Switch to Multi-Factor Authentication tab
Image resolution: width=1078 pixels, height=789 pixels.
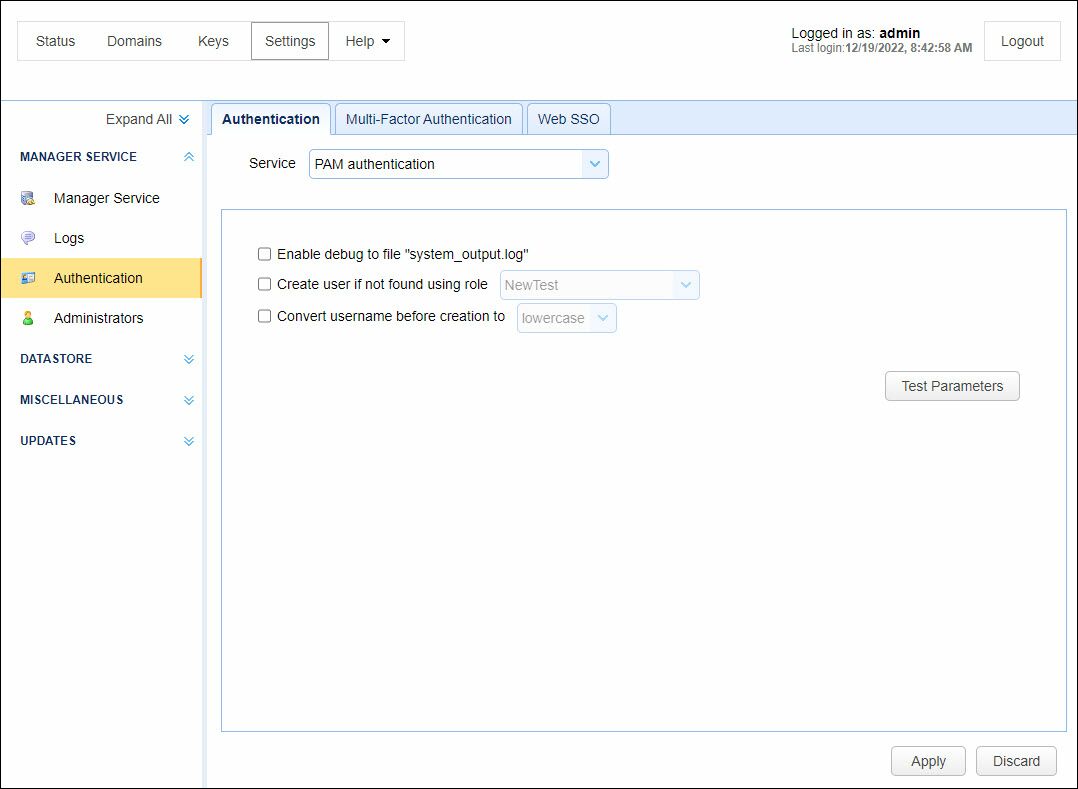pos(428,119)
